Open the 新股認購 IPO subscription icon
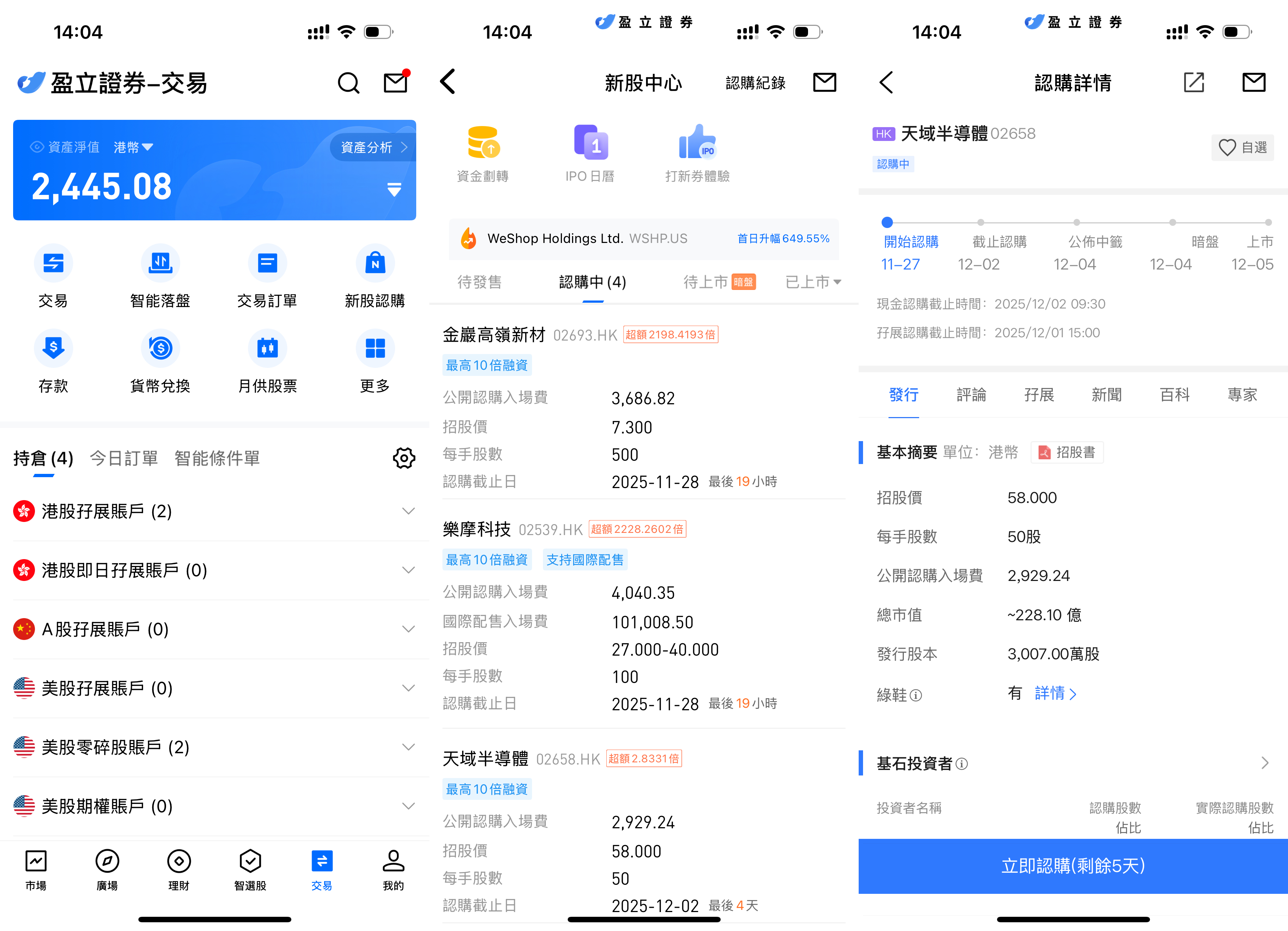This screenshot has height=931, width=1288. click(375, 264)
